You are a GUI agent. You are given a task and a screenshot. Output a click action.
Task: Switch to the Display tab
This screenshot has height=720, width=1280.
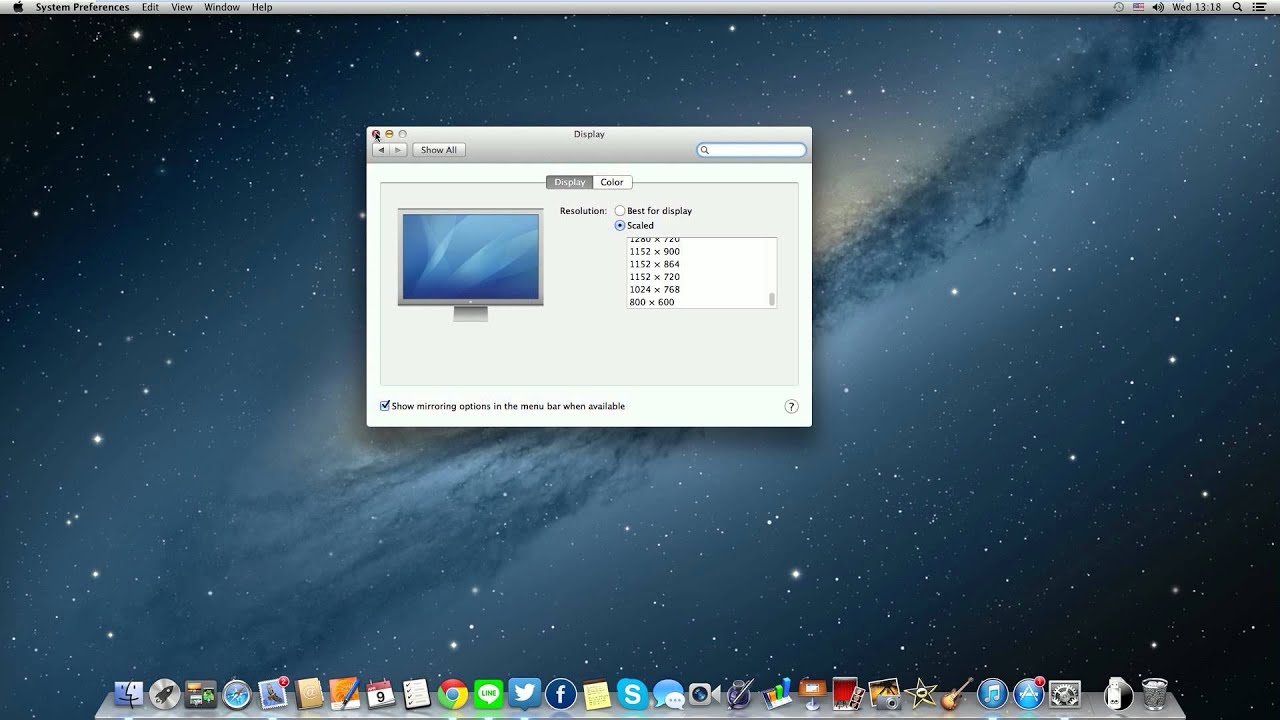569,182
